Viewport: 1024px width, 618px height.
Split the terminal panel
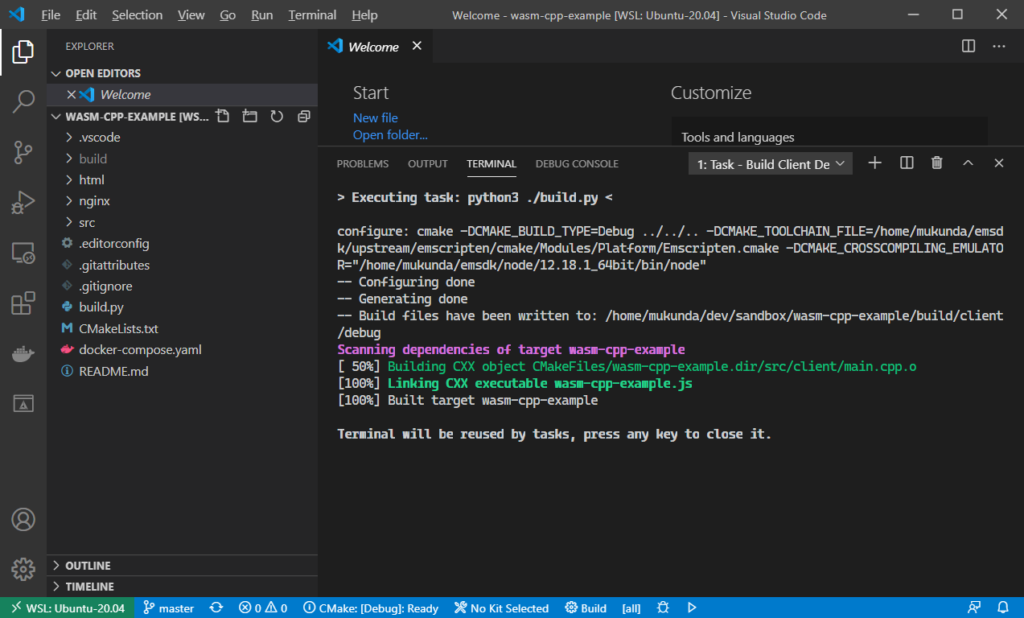pyautogui.click(x=906, y=163)
